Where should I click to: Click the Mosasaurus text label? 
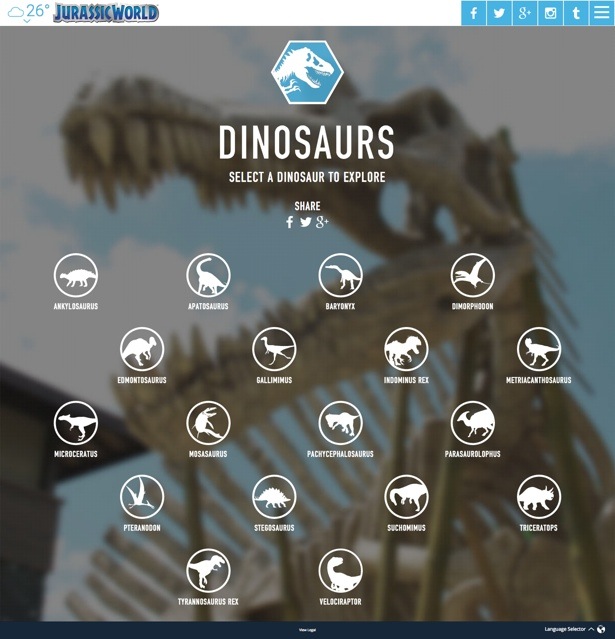[x=208, y=454]
